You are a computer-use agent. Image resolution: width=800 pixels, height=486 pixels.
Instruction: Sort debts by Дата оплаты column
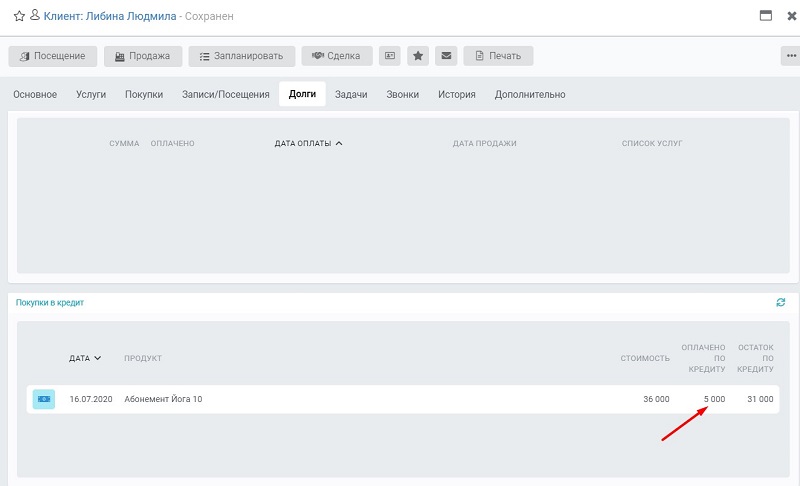[x=308, y=143]
